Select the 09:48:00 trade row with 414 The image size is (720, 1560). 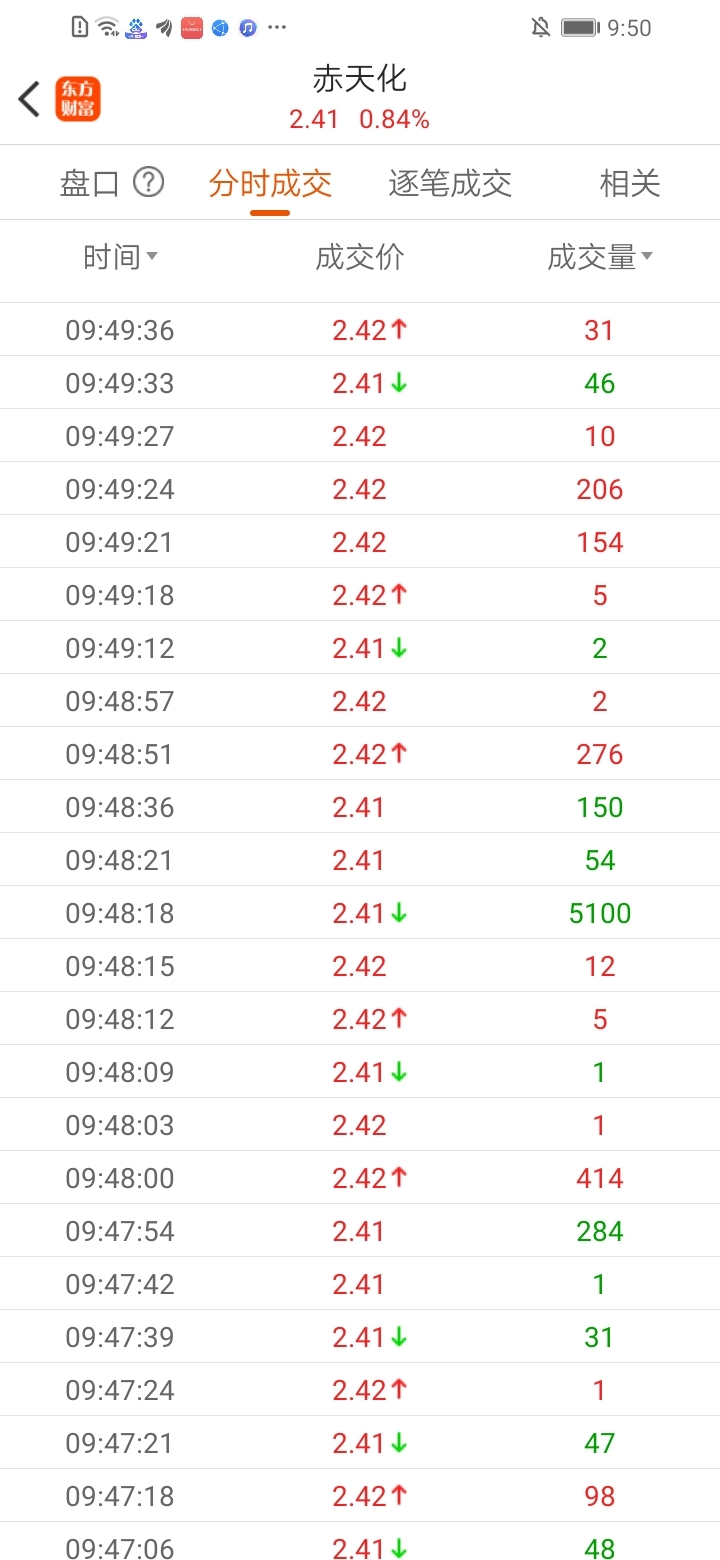click(x=360, y=1178)
